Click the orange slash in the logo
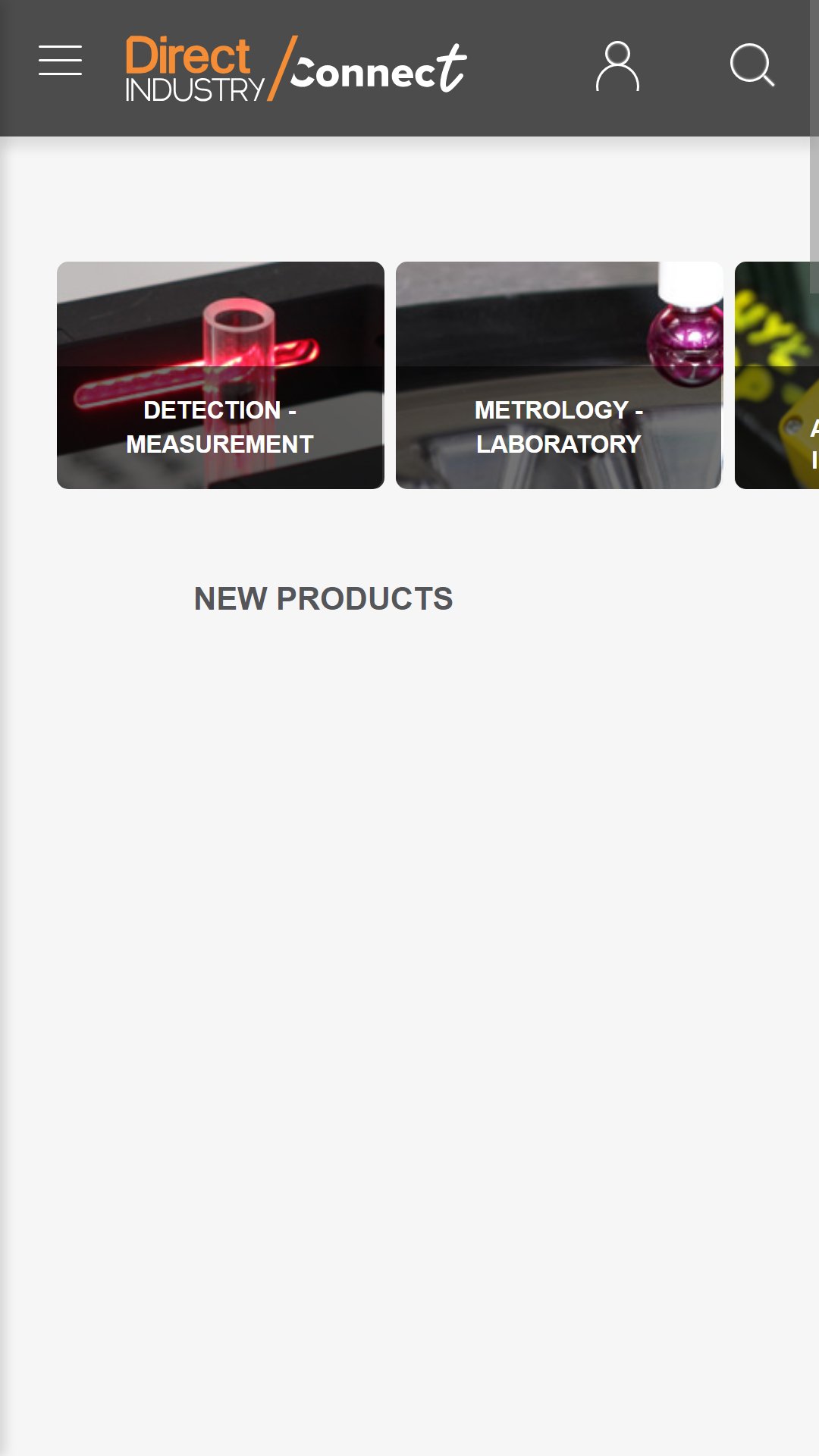 tap(282, 67)
